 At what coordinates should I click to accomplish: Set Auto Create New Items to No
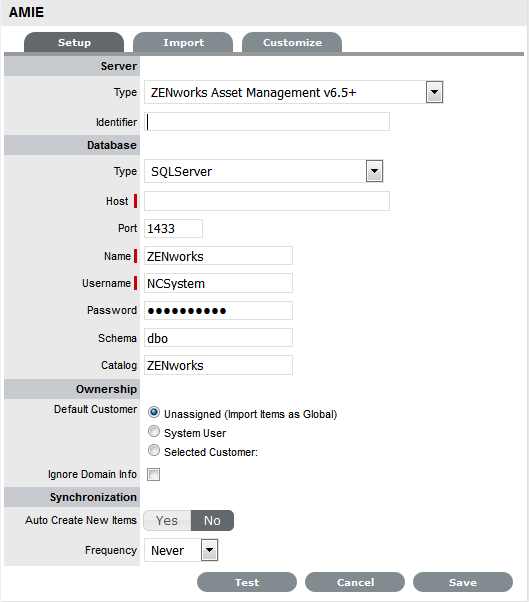212,521
